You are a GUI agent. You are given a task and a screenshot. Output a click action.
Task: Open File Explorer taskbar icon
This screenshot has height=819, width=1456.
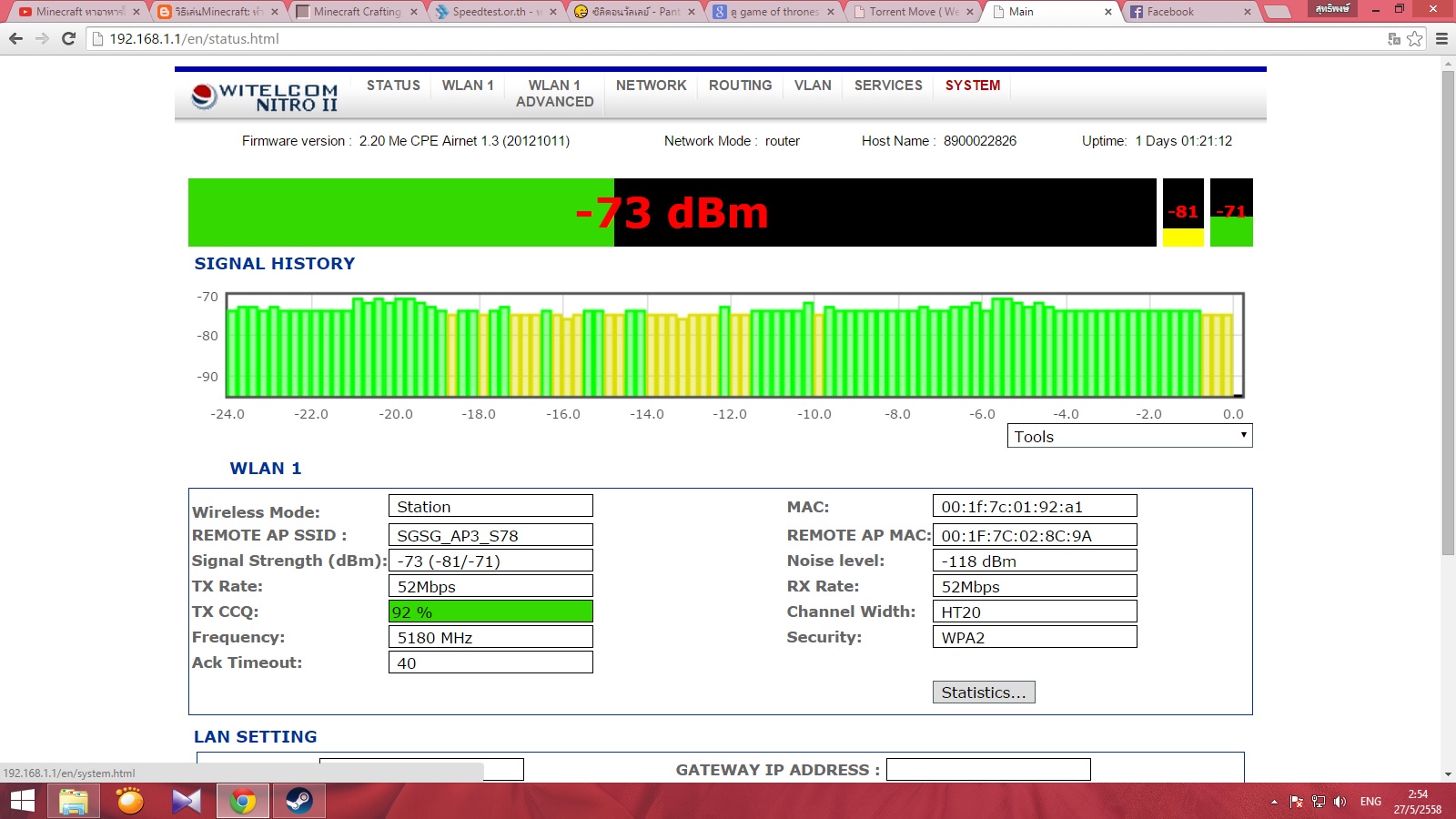(74, 801)
